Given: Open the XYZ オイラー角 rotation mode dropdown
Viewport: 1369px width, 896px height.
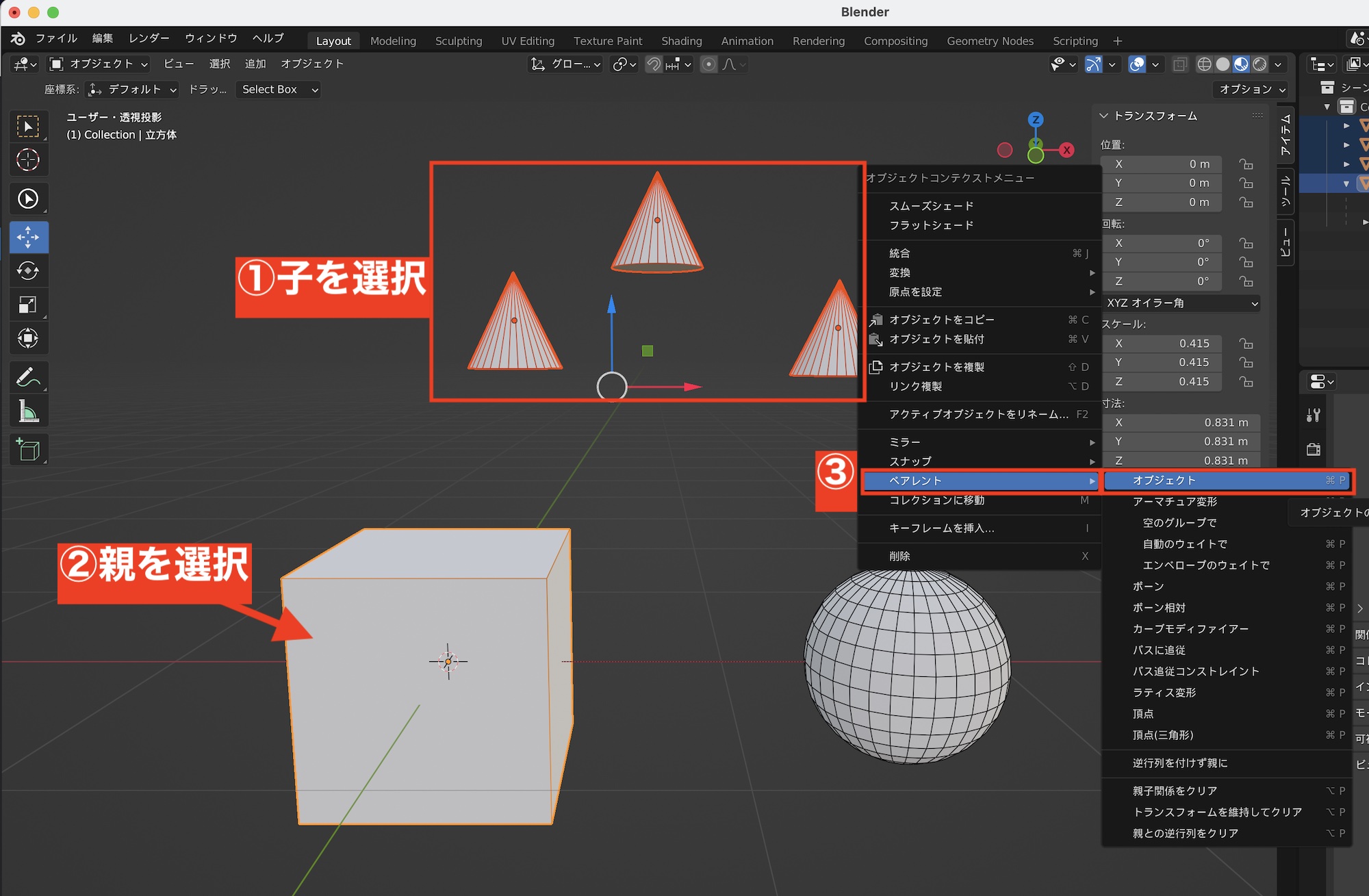Looking at the screenshot, I should coord(1181,303).
